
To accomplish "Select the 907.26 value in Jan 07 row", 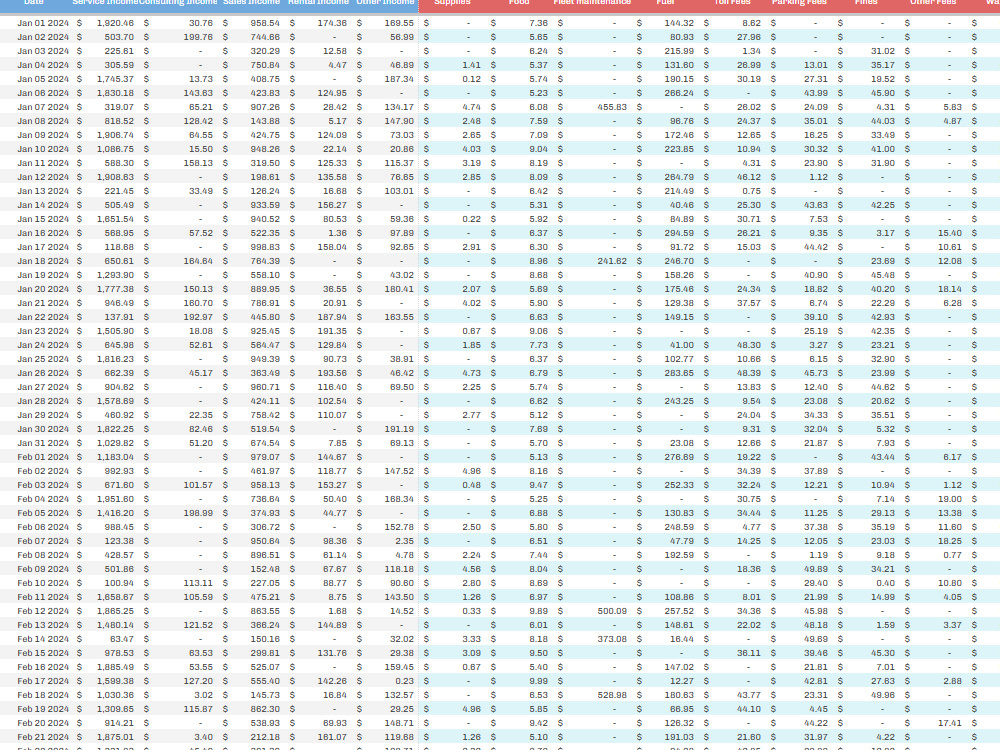I will pos(265,107).
